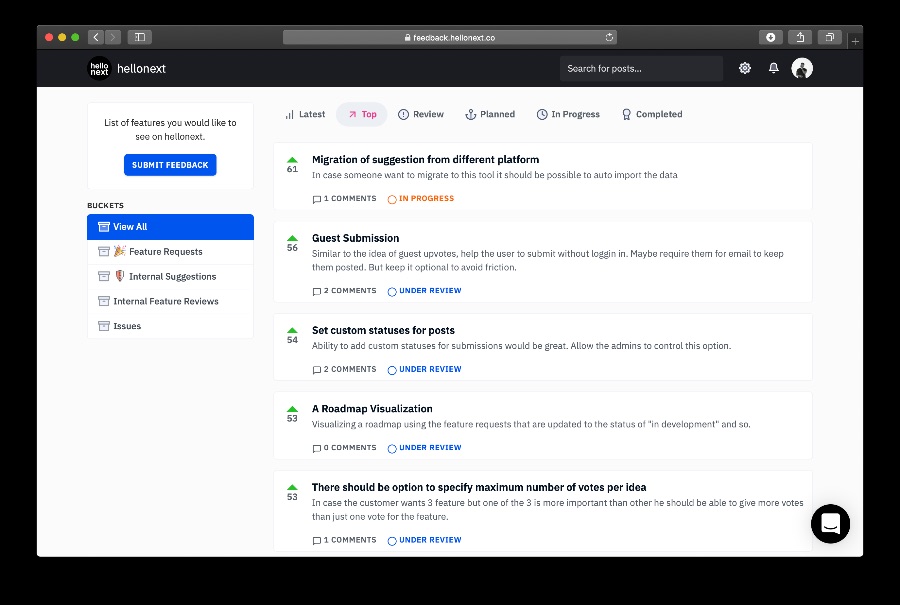This screenshot has height=605, width=900.
Task: Open the Set custom statuses post
Action: tap(383, 330)
